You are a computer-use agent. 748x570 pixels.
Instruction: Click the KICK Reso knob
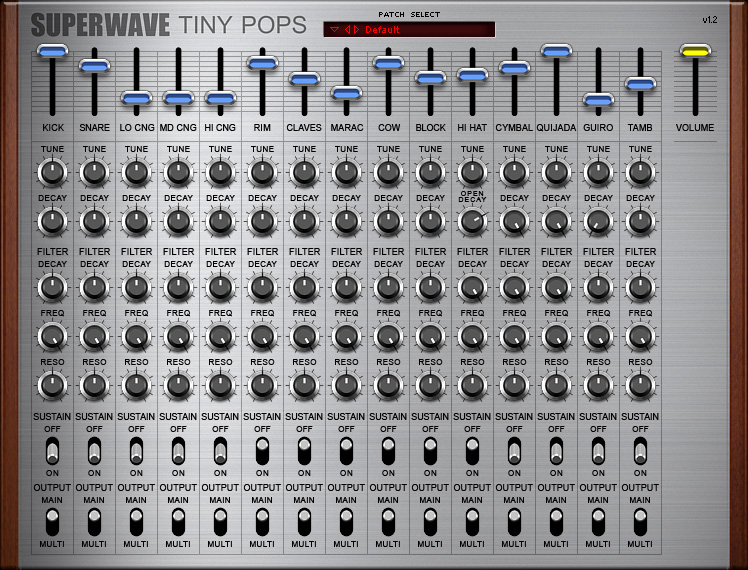(x=52, y=385)
